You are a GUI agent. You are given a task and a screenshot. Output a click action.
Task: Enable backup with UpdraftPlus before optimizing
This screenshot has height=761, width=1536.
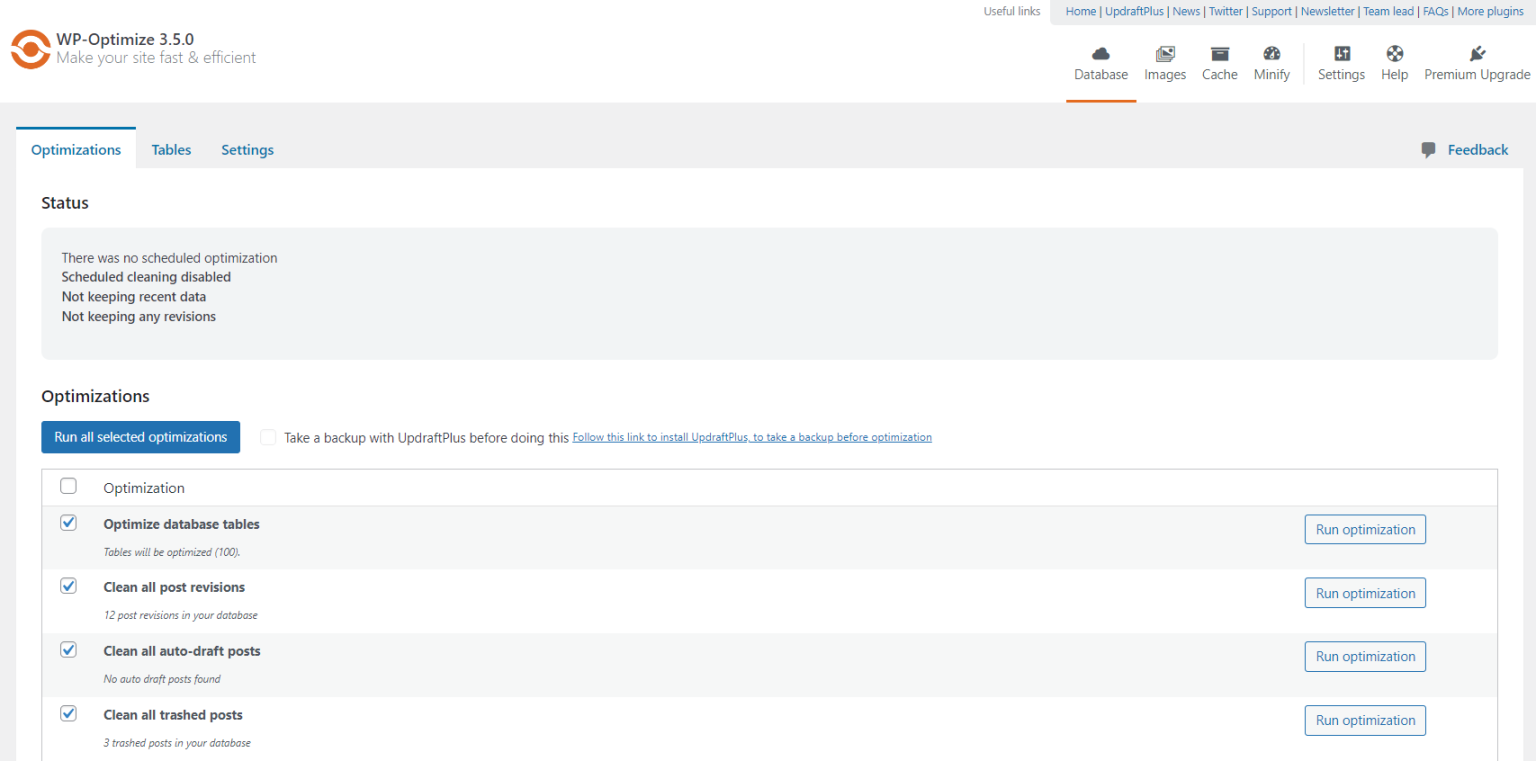point(267,437)
